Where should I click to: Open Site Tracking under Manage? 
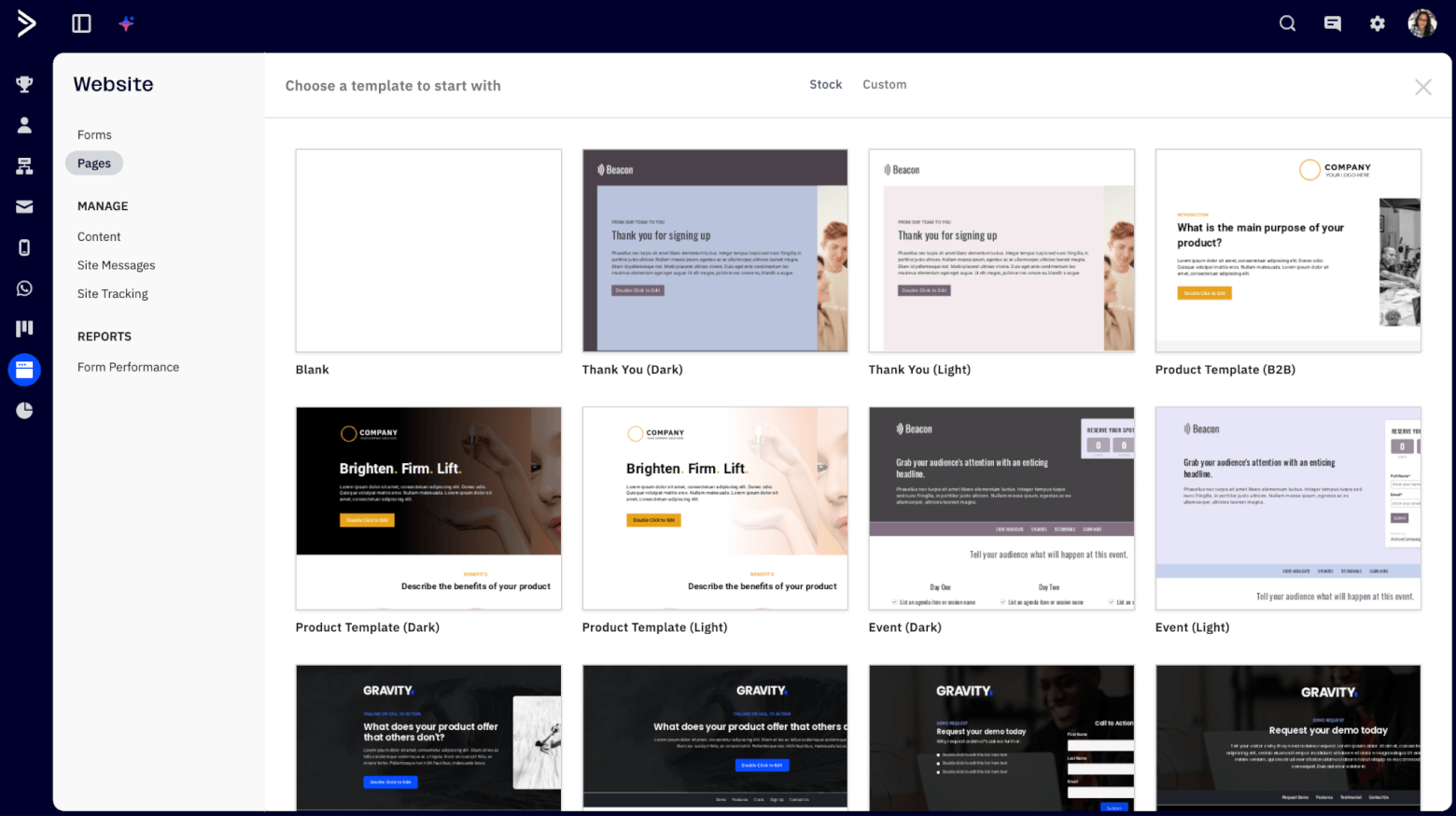point(112,293)
